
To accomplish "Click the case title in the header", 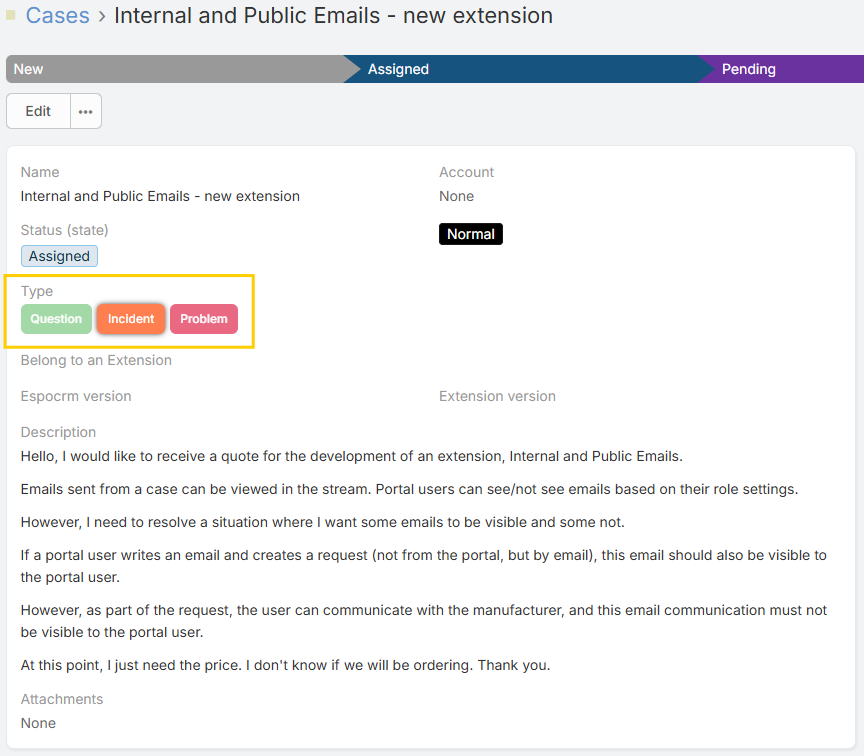I will tap(333, 16).
